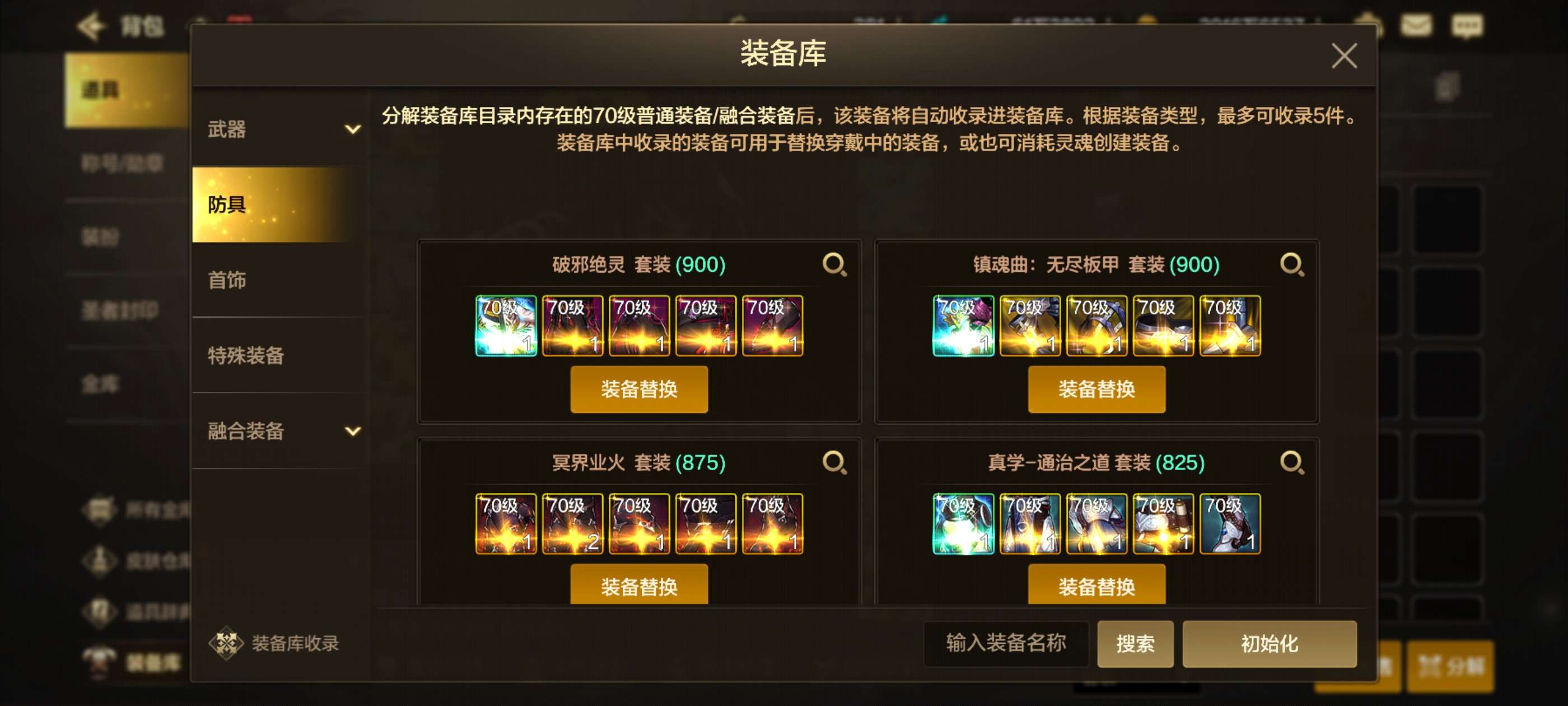Expand the 融合装备 category
The height and width of the screenshot is (706, 1568).
[x=281, y=431]
